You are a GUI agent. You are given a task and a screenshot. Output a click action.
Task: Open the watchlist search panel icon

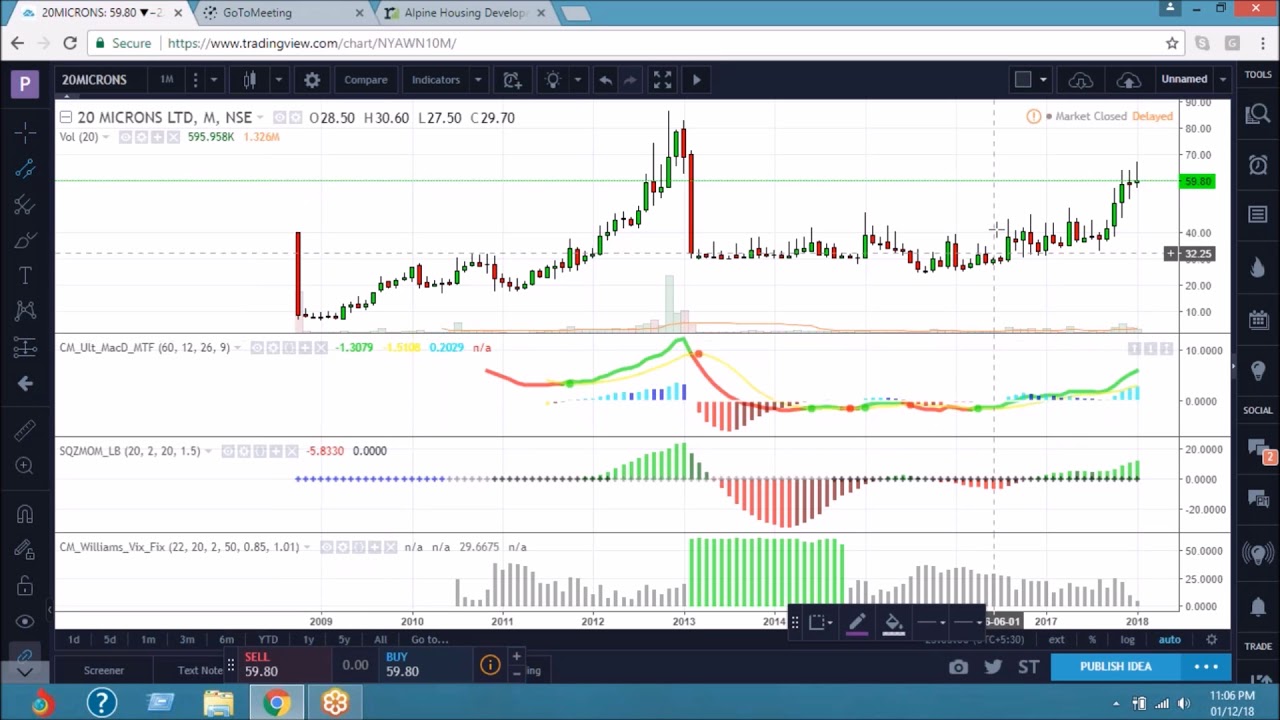1258,115
